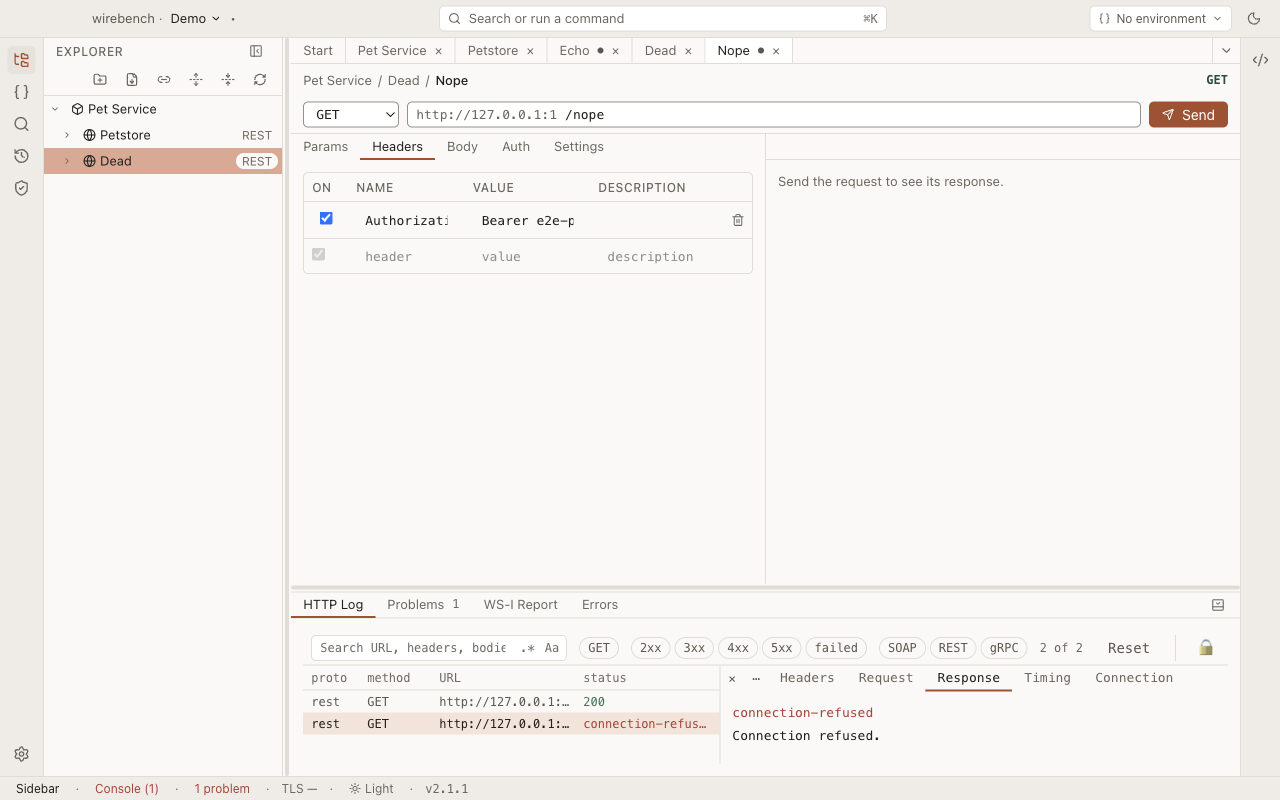
Task: Open the code snippet panel icon
Action: (x=1260, y=60)
